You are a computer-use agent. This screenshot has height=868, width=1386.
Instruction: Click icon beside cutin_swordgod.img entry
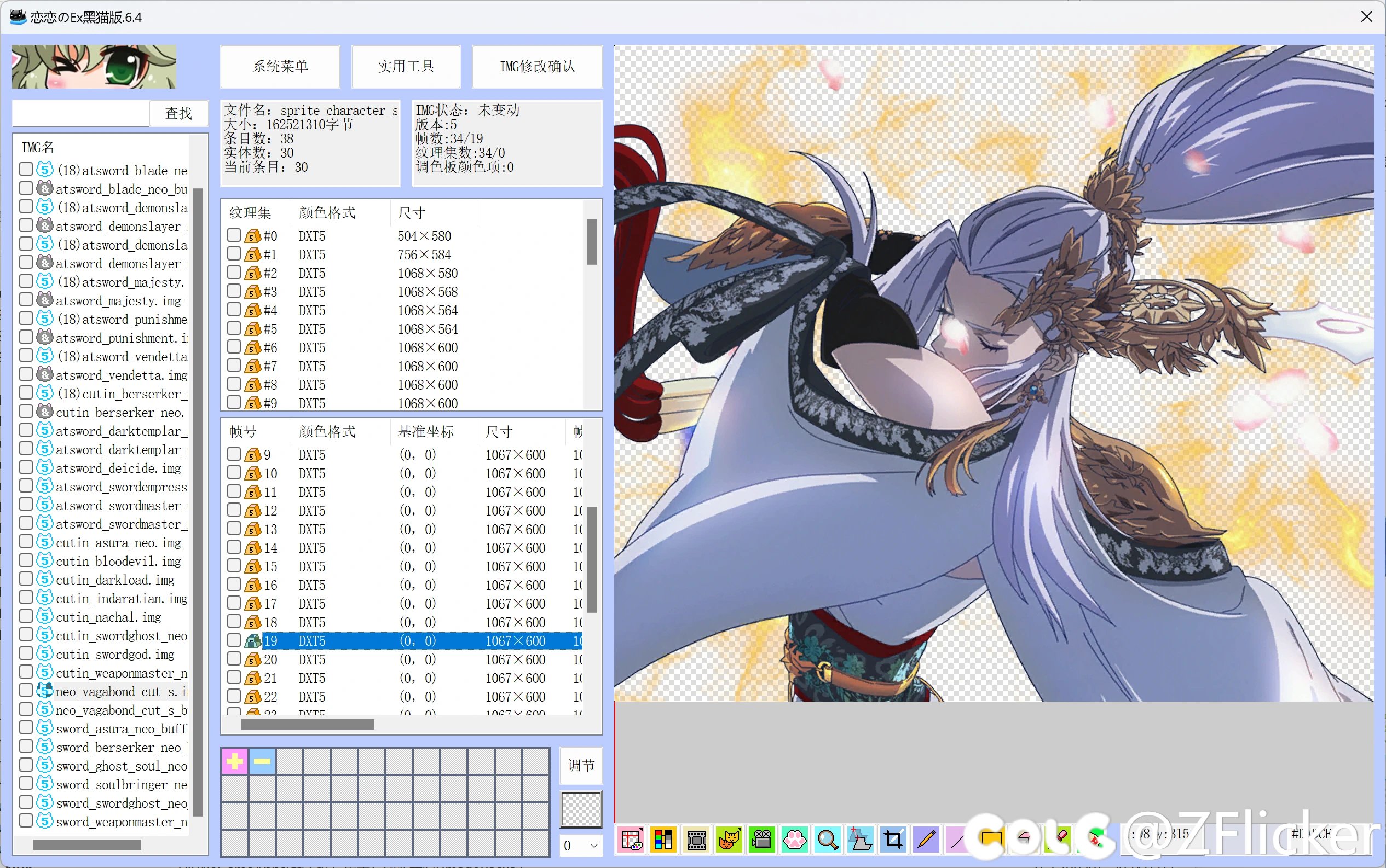click(45, 653)
